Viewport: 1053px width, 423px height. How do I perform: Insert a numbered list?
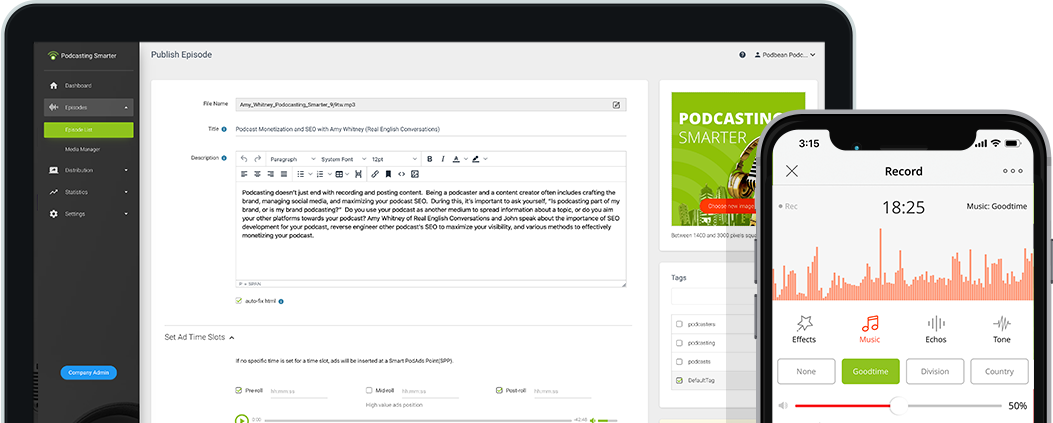(320, 174)
